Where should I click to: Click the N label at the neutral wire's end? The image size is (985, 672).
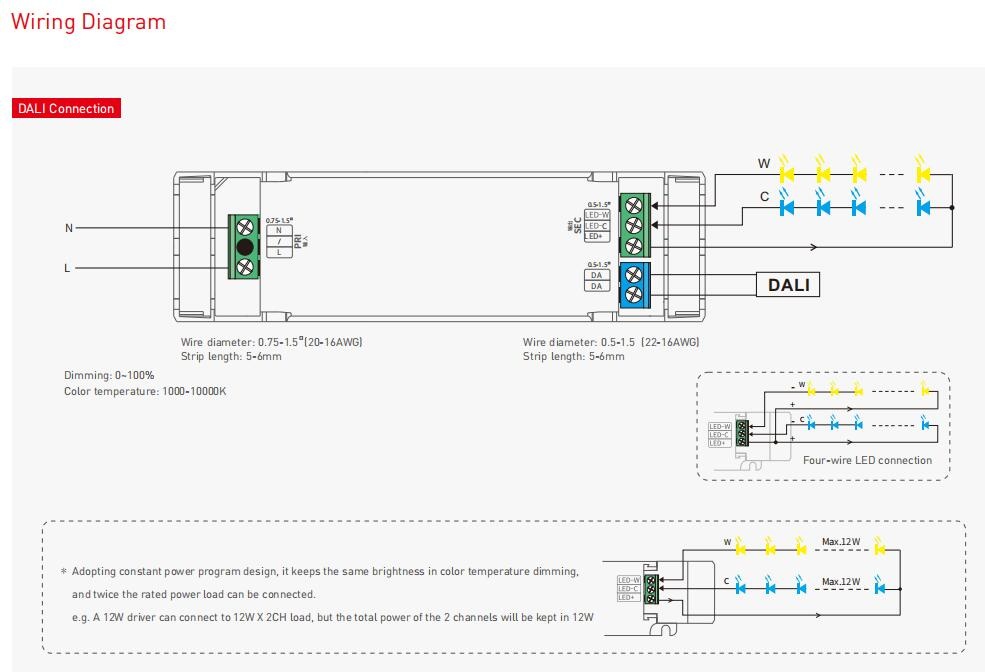coord(69,228)
